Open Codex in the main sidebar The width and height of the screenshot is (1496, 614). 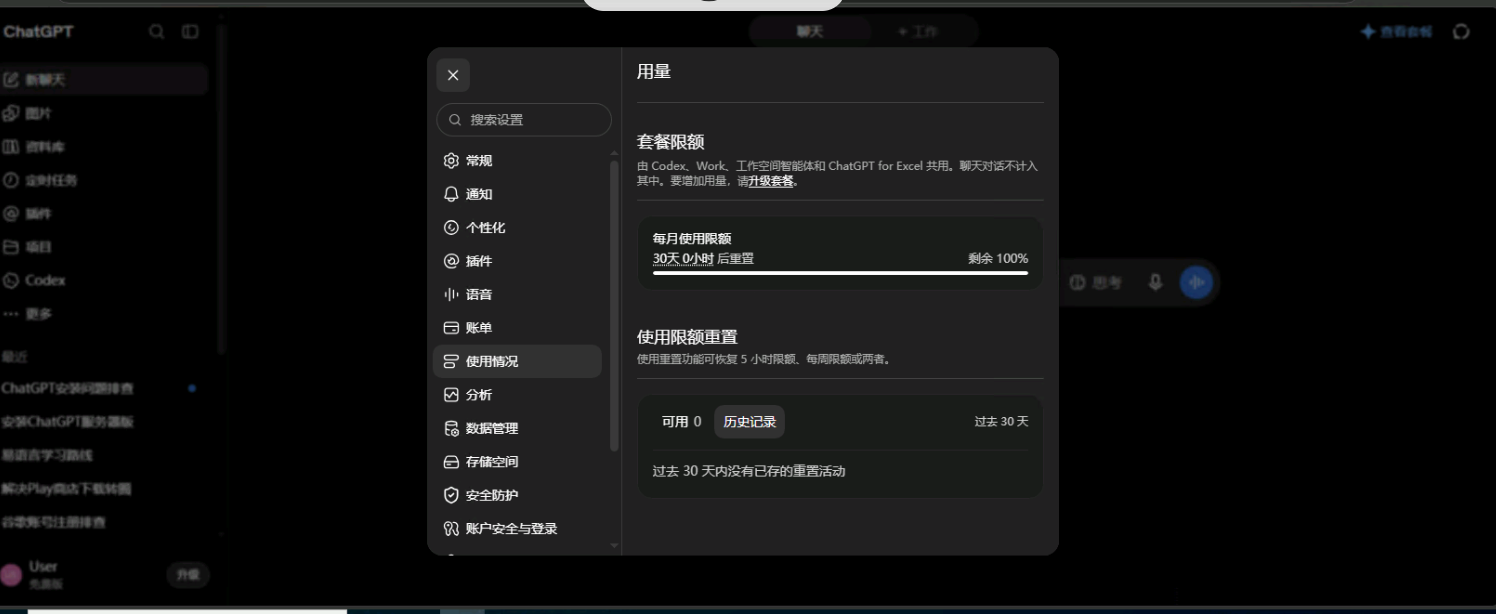coord(104,281)
